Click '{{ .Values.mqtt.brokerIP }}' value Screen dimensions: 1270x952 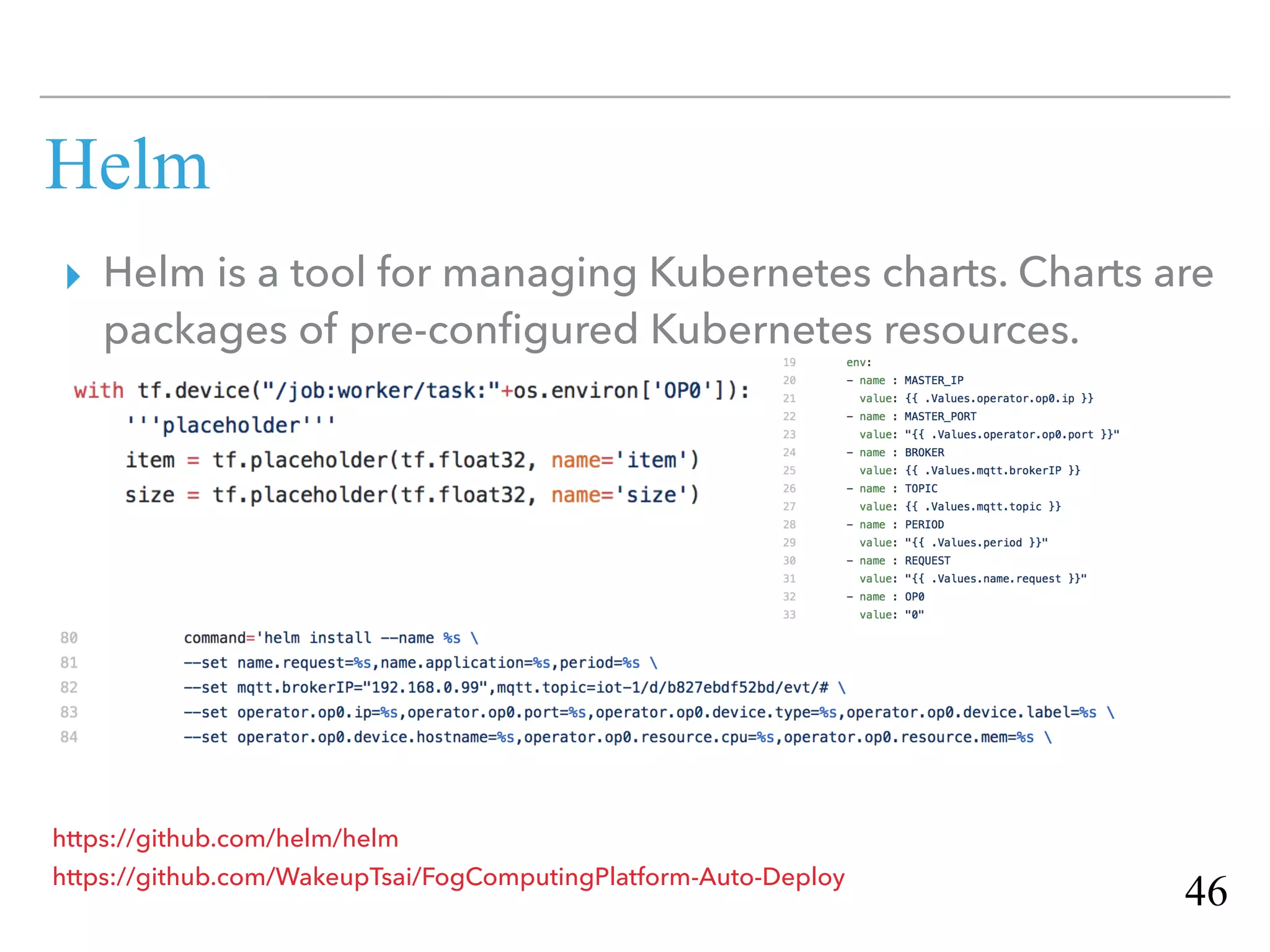[993, 470]
